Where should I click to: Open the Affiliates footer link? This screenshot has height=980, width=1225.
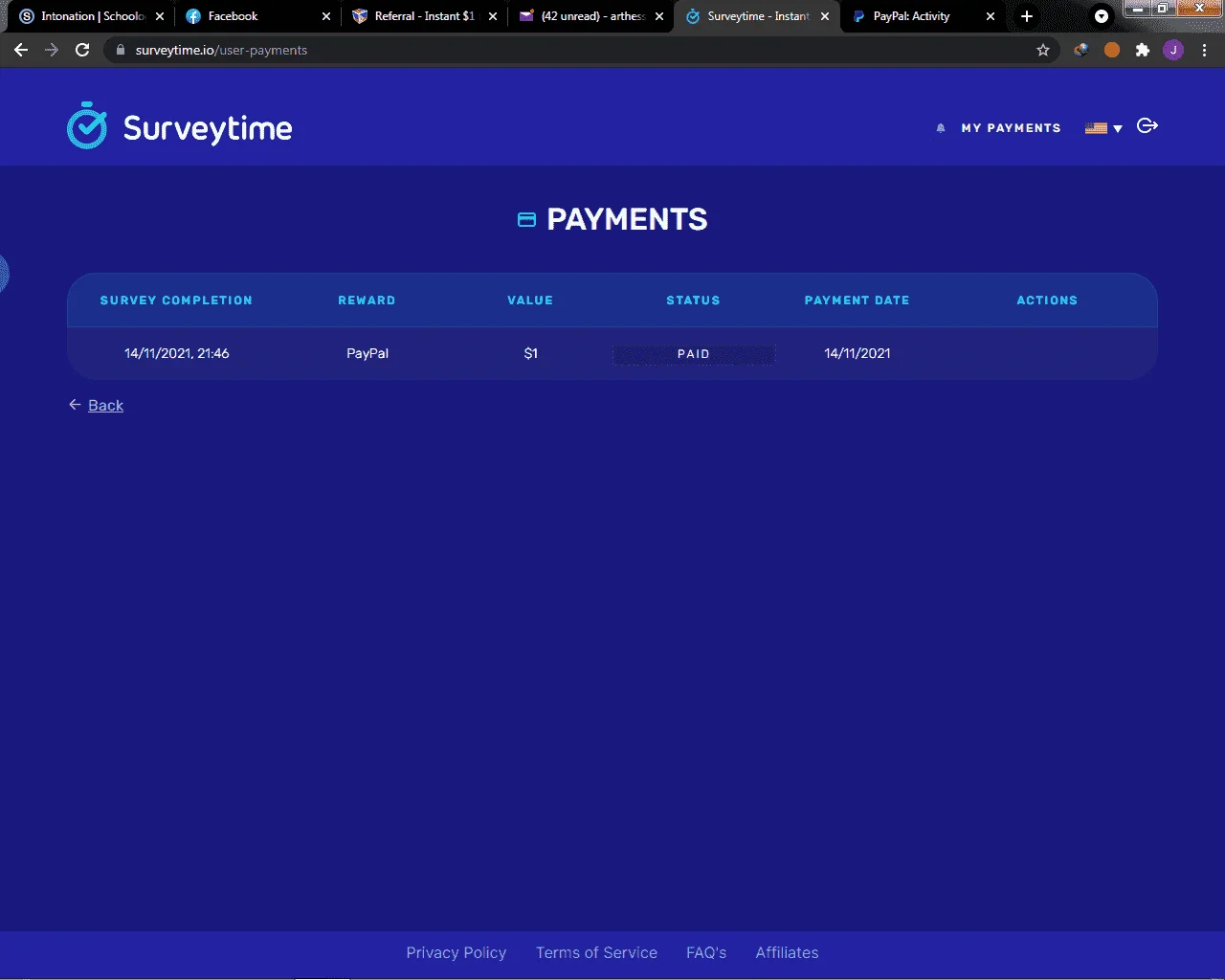pos(787,953)
